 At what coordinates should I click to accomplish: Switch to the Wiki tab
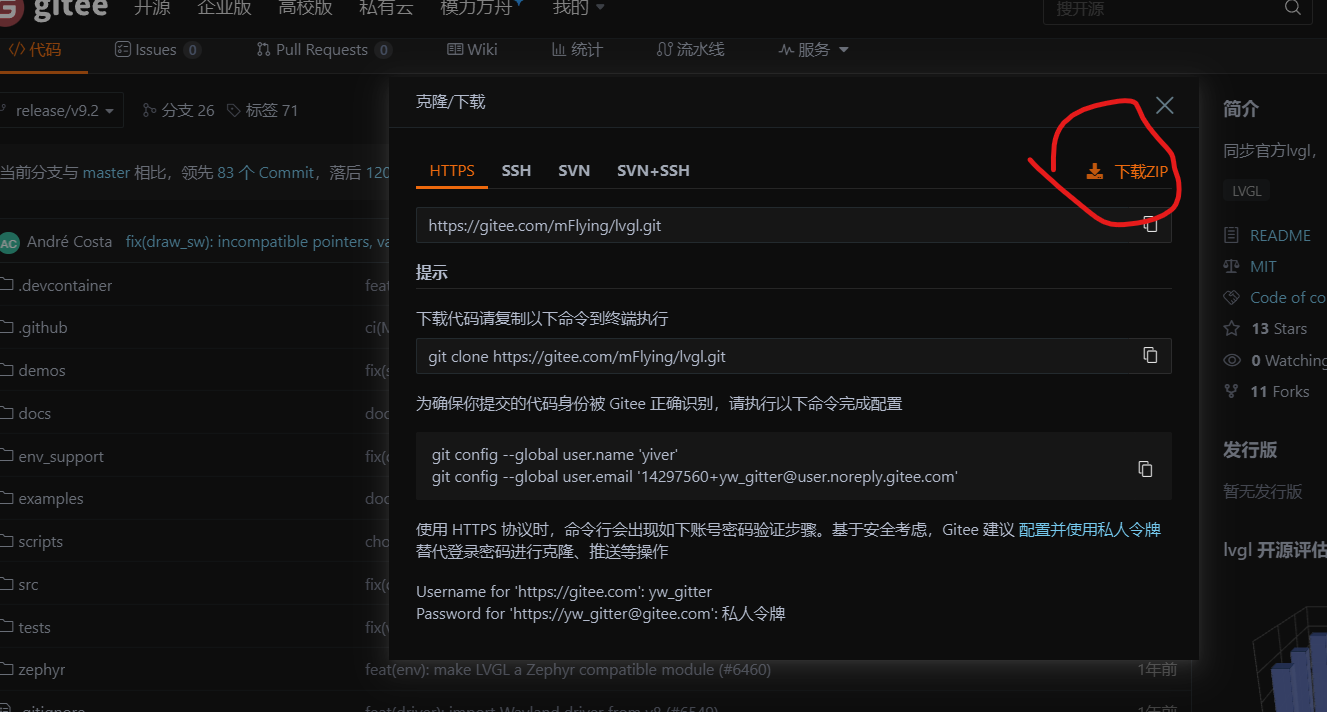click(472, 50)
